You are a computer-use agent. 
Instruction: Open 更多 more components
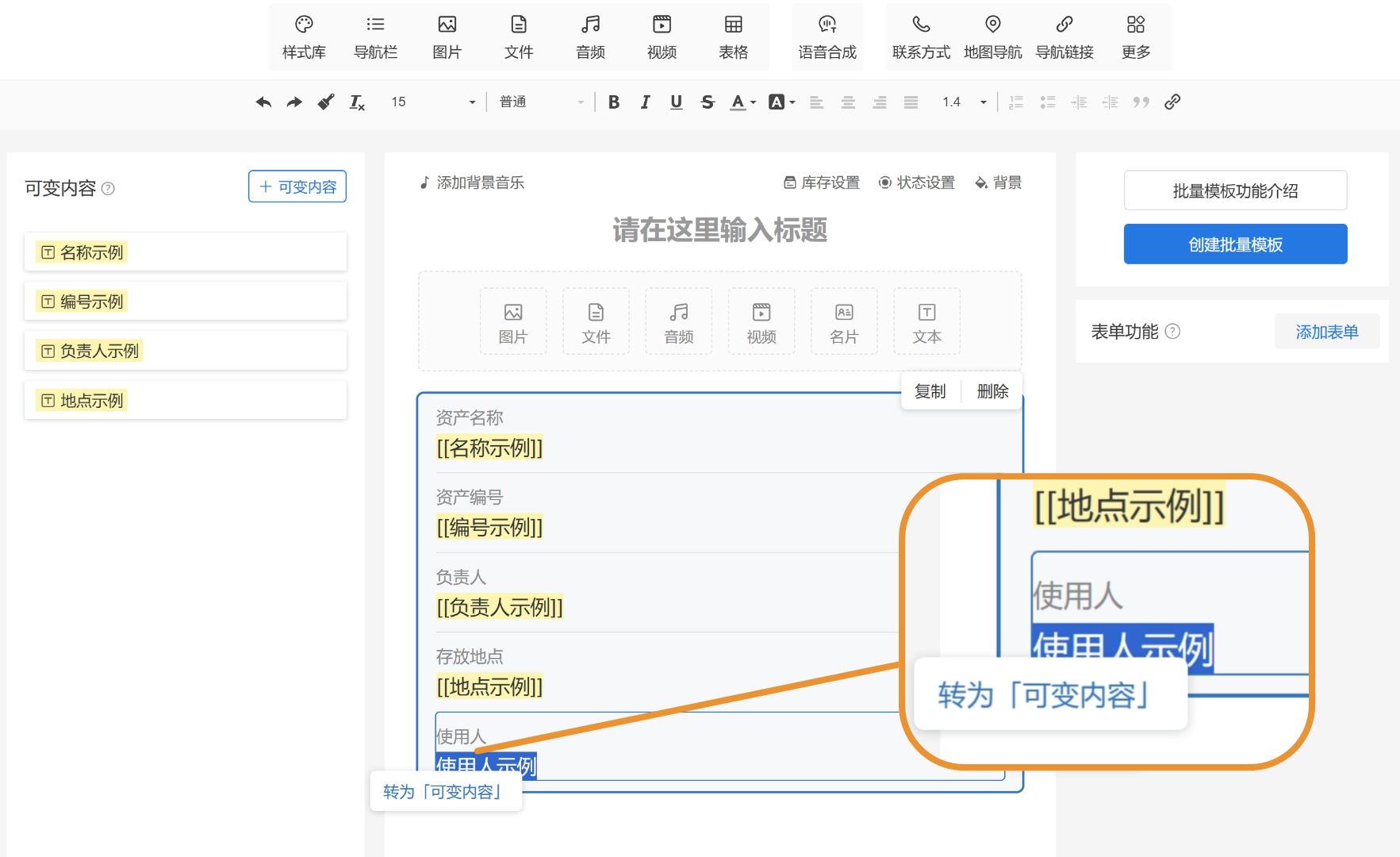1136,37
